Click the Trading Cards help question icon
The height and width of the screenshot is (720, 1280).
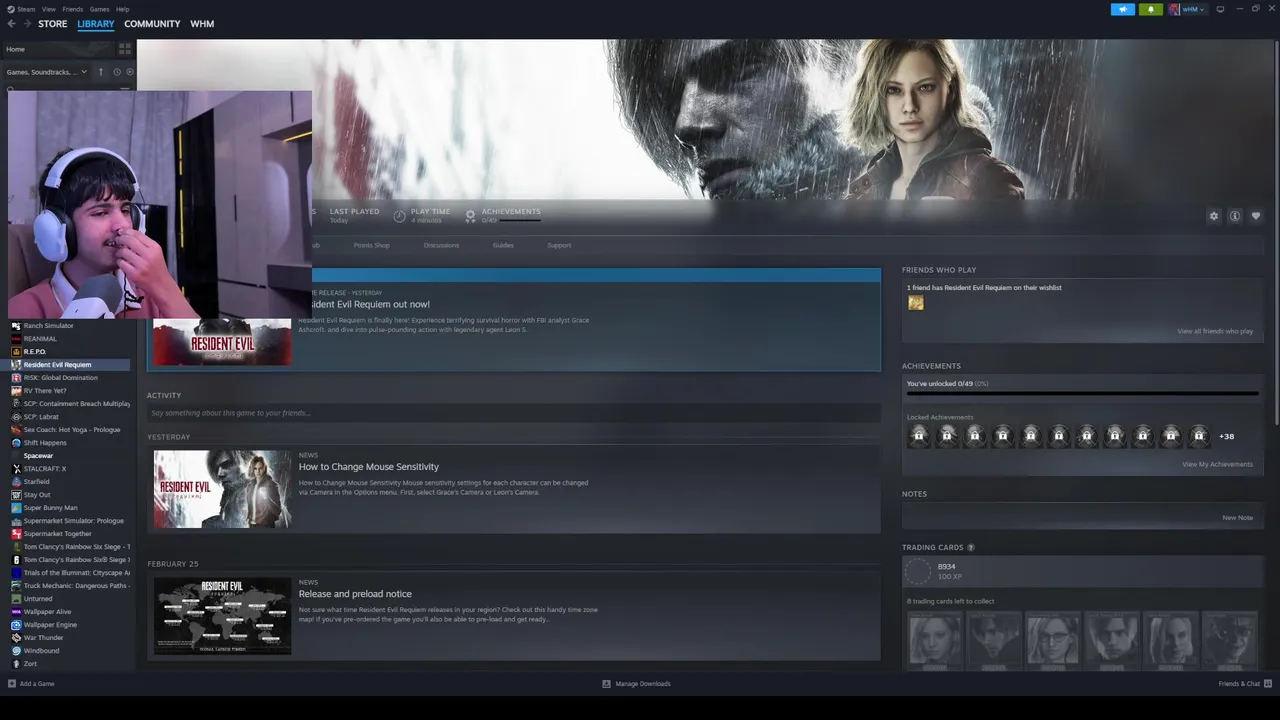pyautogui.click(x=970, y=547)
